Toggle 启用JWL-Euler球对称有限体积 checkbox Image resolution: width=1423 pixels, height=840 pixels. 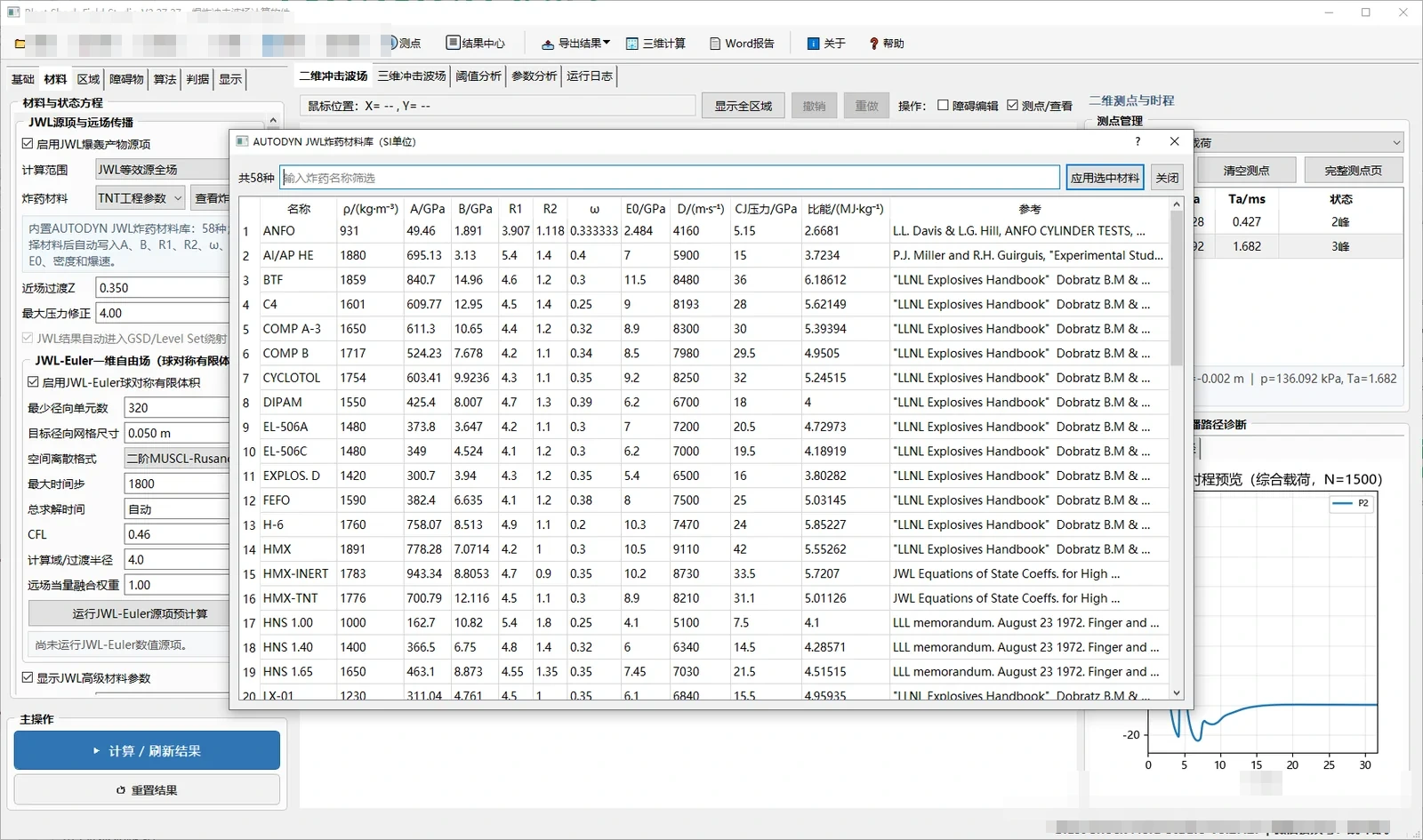coord(34,382)
